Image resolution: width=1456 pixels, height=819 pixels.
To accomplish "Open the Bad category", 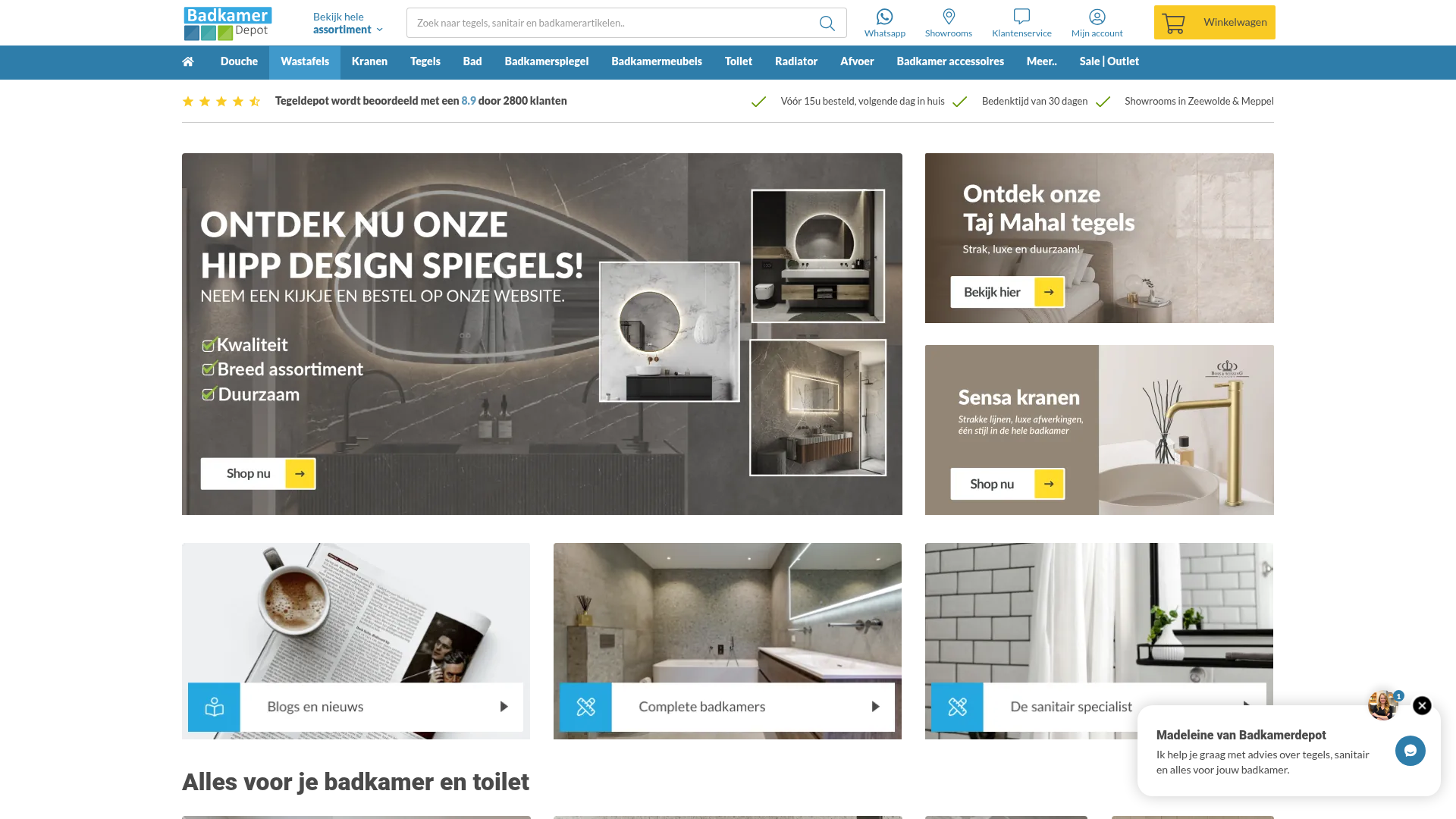I will coord(472,61).
